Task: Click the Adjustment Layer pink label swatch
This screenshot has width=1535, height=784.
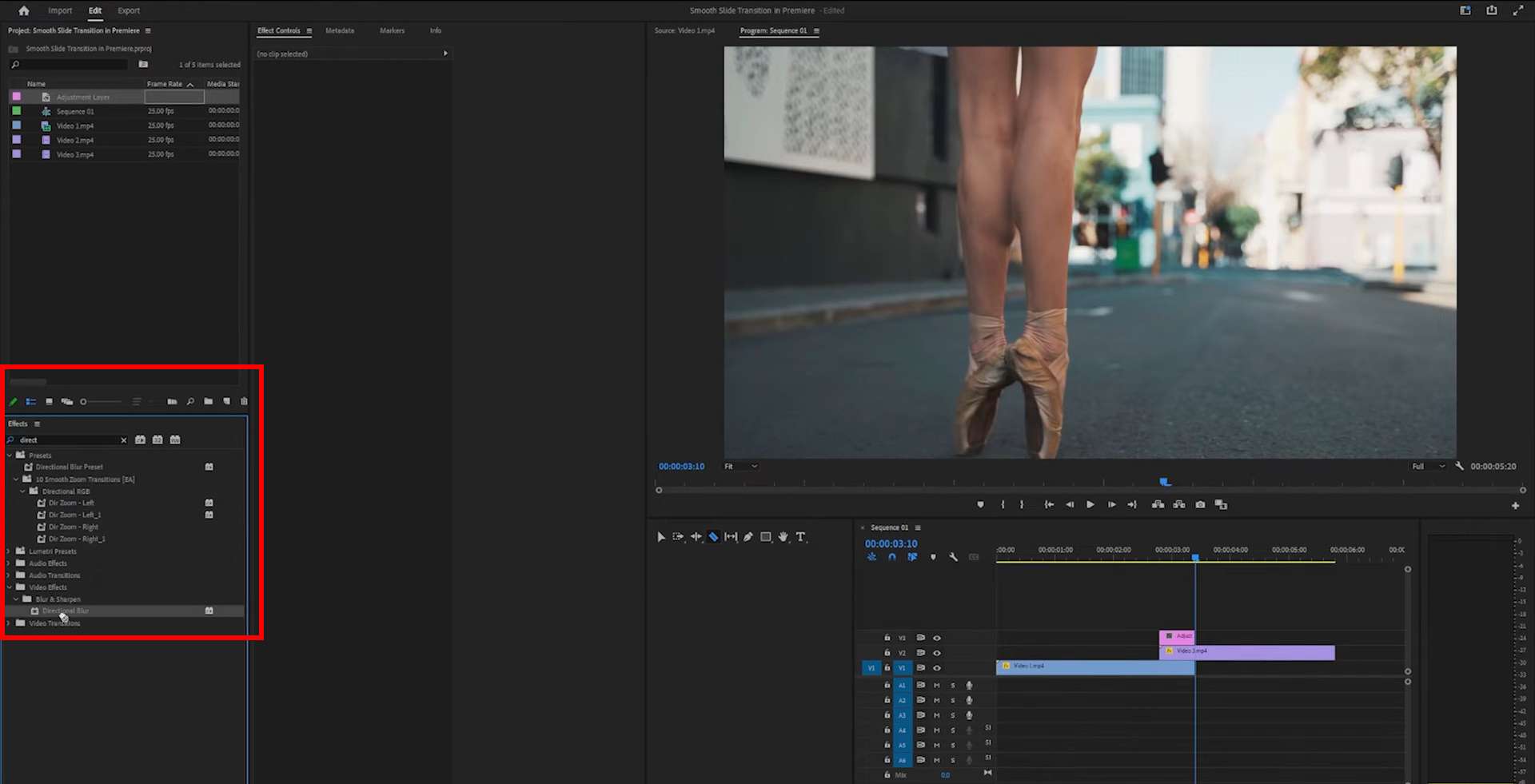Action: tap(16, 97)
